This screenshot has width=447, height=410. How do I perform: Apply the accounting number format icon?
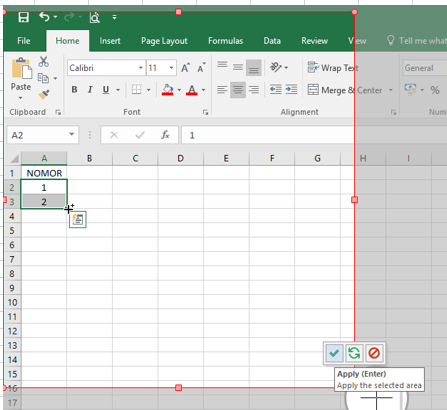410,89
